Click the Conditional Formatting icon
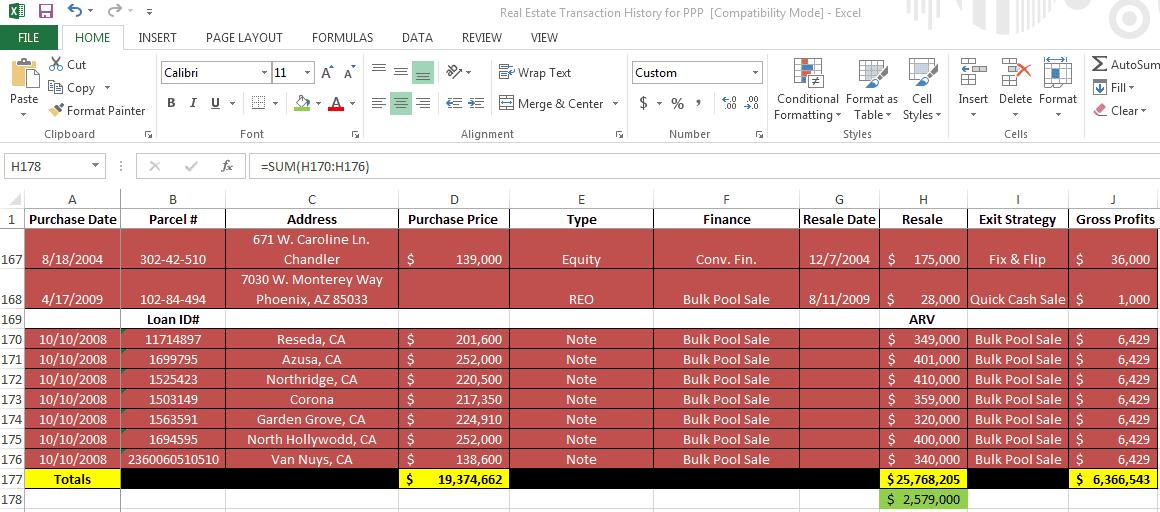This screenshot has height=512, width=1160. pyautogui.click(x=807, y=73)
